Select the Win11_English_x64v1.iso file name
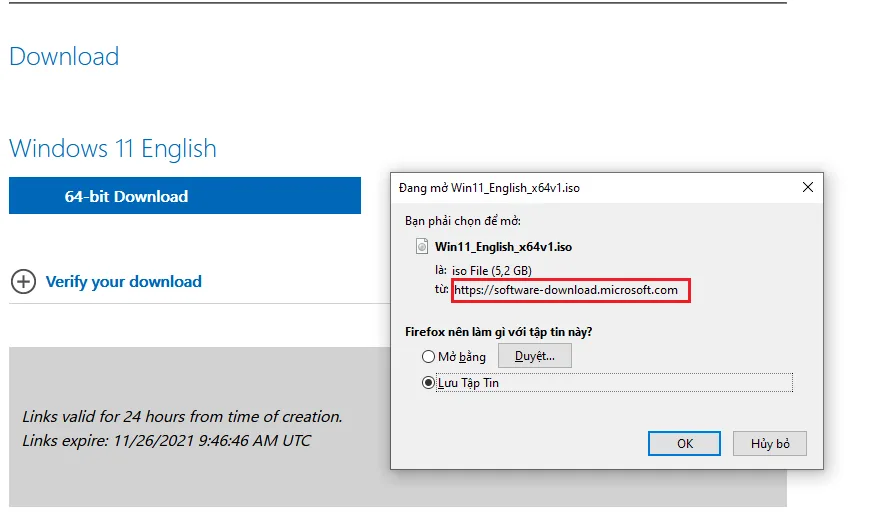The image size is (870, 516). click(x=503, y=246)
